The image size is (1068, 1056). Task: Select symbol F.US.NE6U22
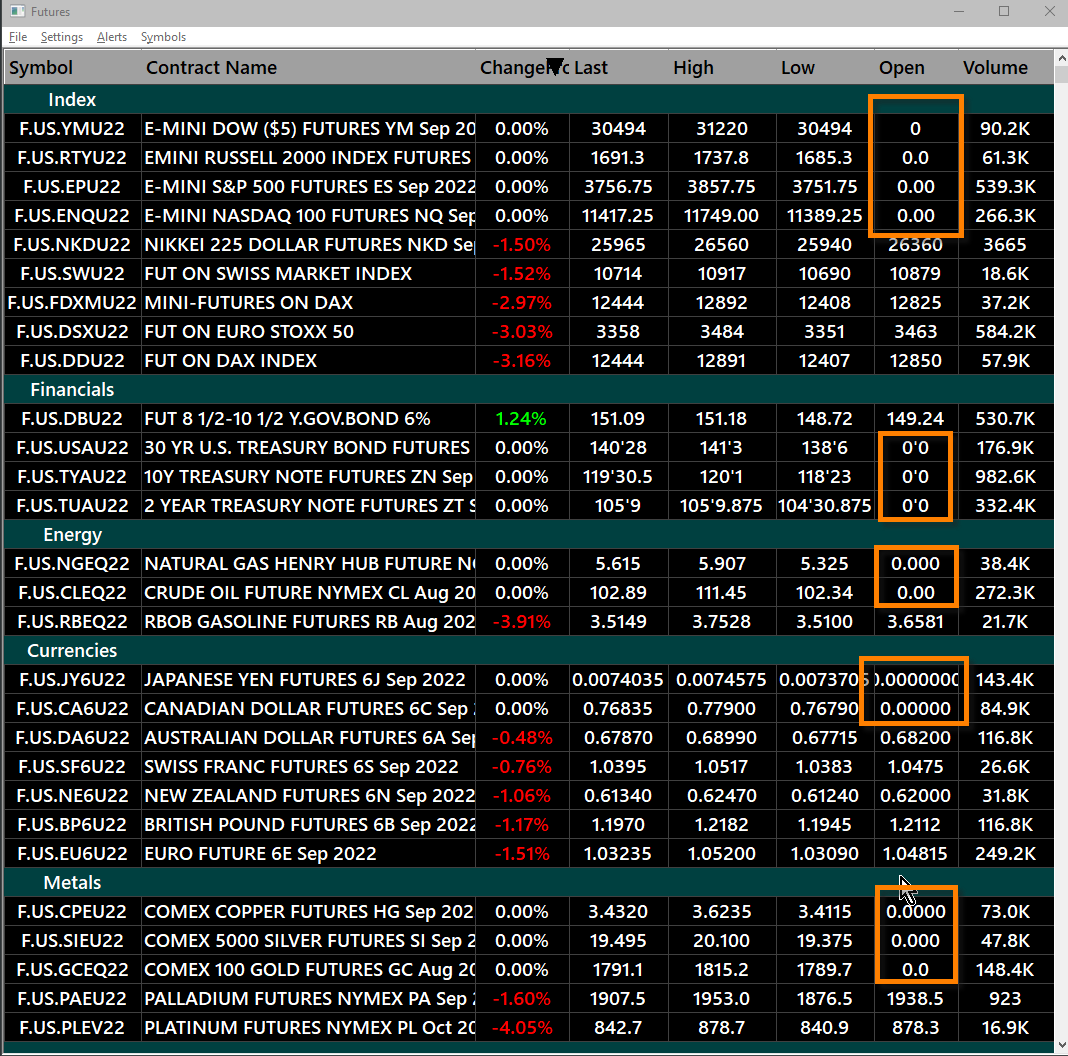pyautogui.click(x=72, y=796)
